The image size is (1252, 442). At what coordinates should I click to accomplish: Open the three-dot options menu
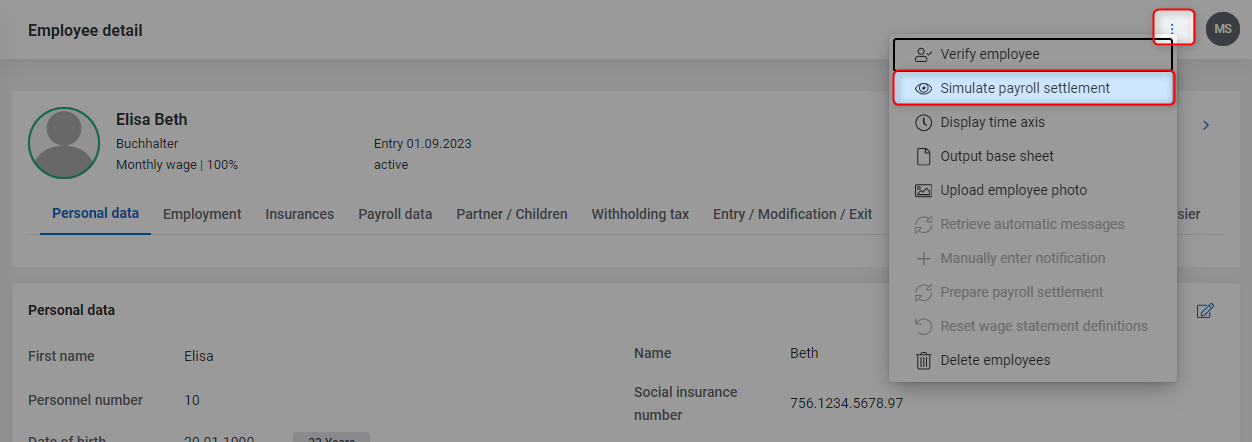point(1172,29)
